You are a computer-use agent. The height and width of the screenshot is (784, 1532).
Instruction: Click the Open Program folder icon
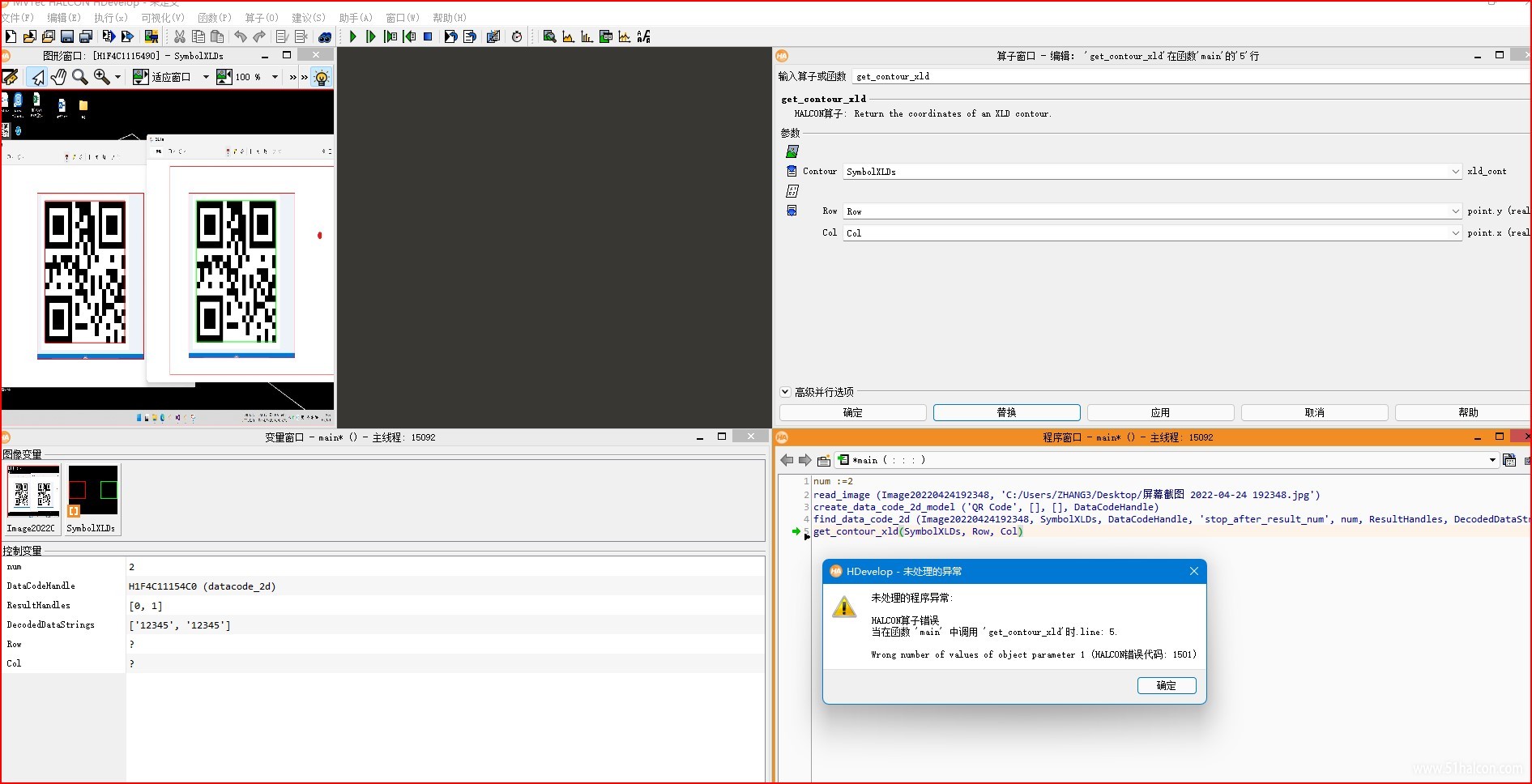pyautogui.click(x=30, y=36)
